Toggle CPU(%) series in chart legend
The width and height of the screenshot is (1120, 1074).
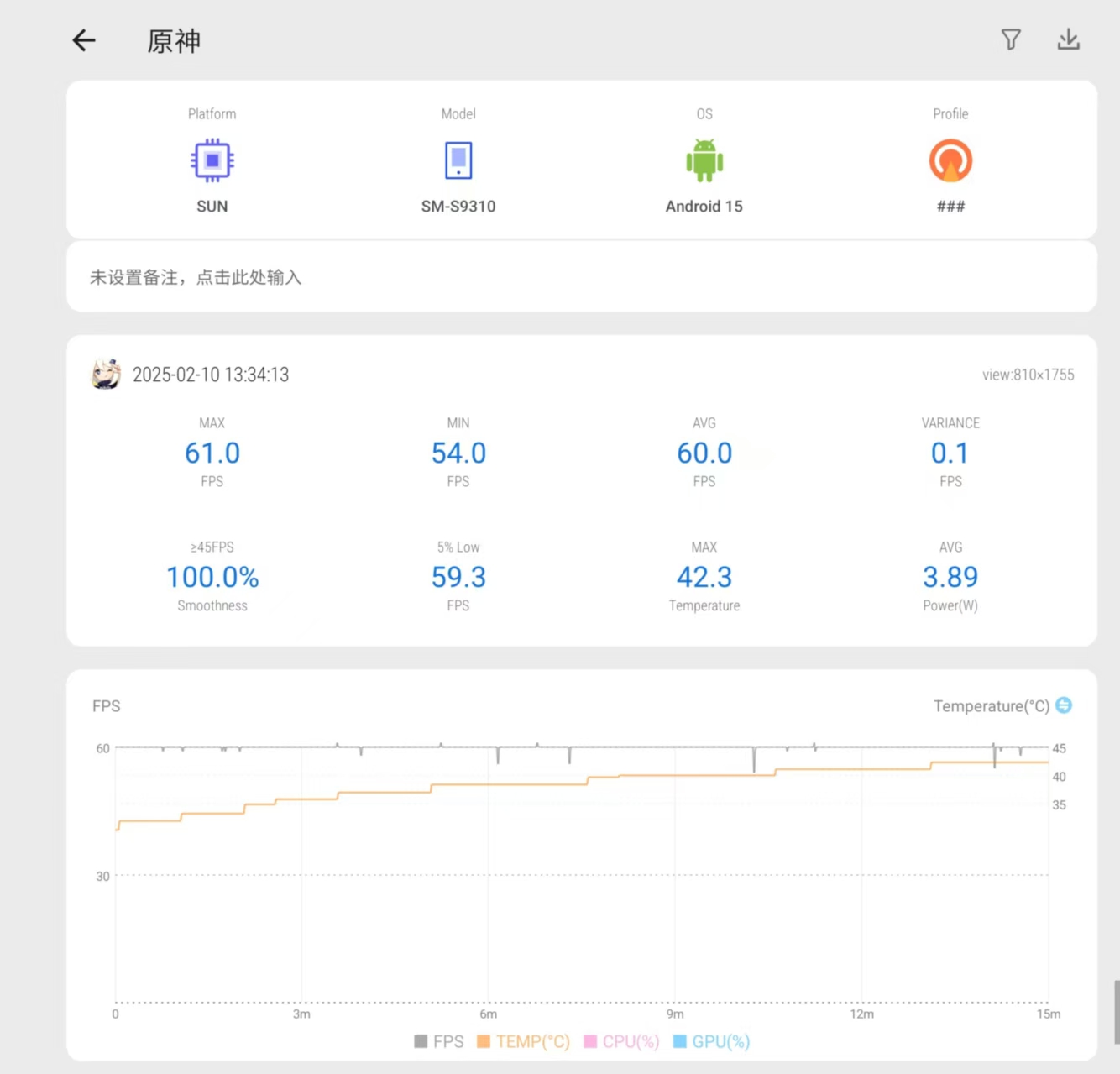pyautogui.click(x=621, y=1041)
